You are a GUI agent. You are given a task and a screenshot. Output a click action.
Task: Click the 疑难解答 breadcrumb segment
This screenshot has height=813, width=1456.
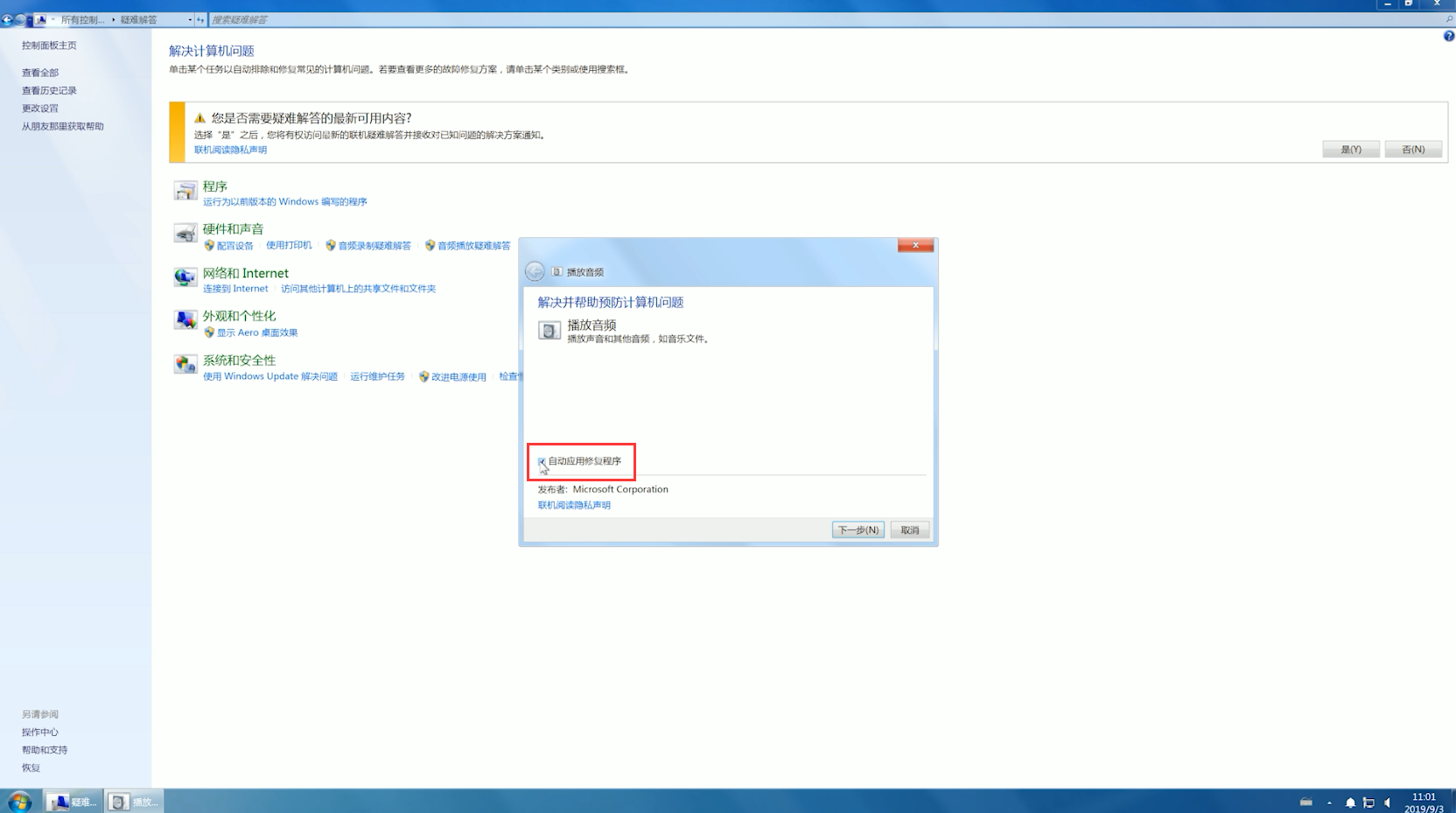(x=138, y=19)
